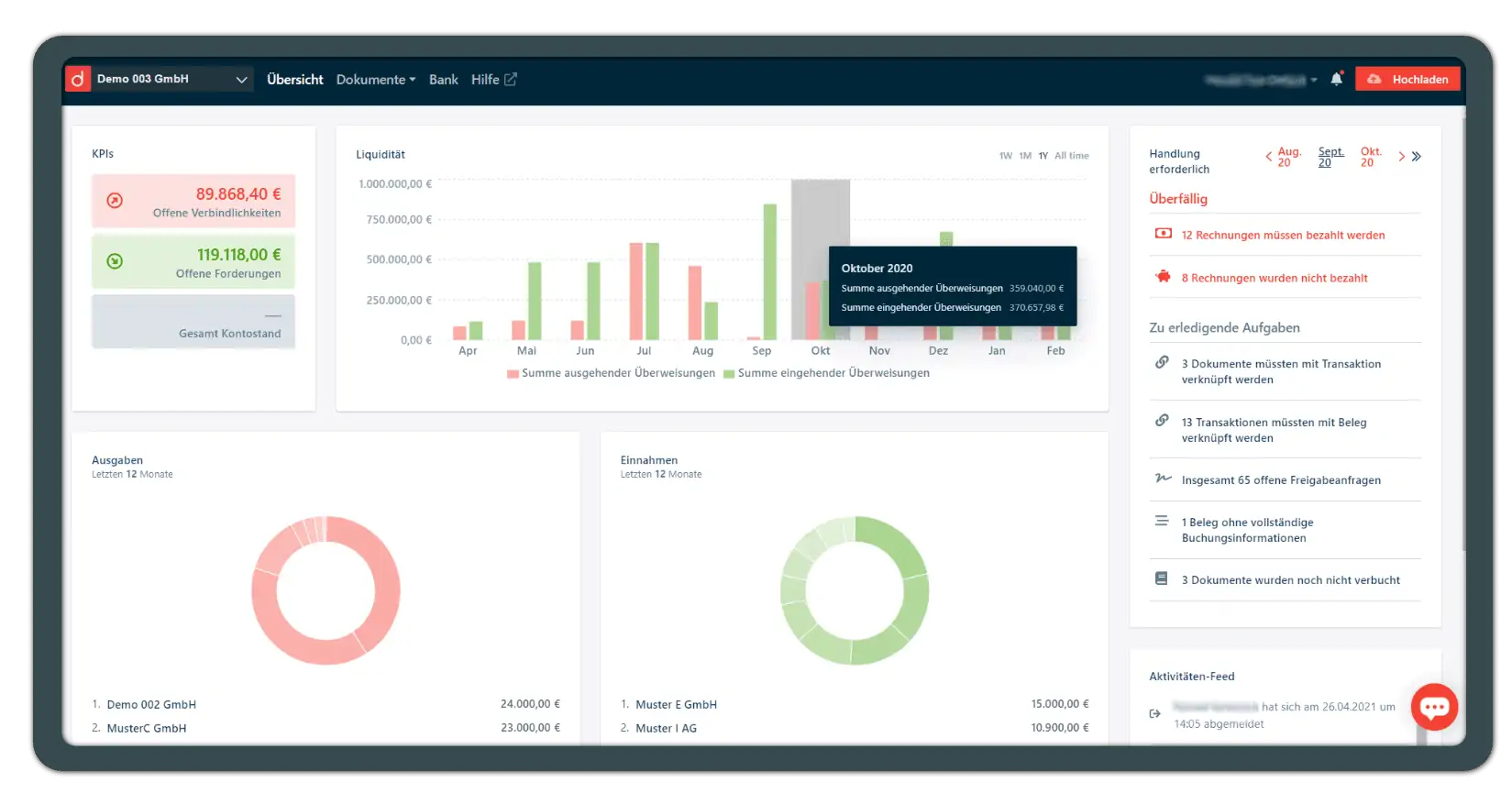
Task: Click the upload cloud icon in Hochladen
Action: point(1374,80)
